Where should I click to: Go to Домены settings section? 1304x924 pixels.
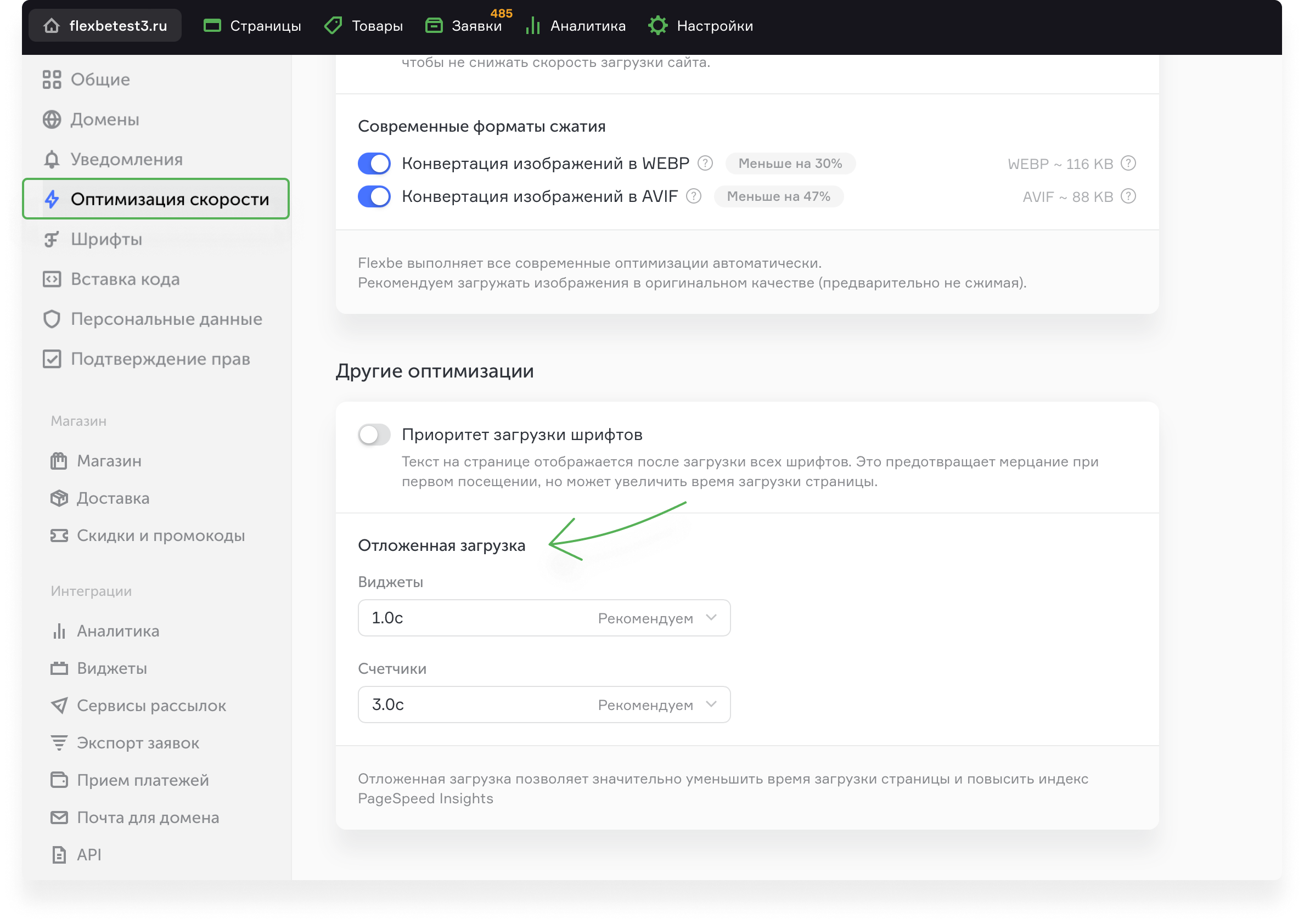pos(91,120)
